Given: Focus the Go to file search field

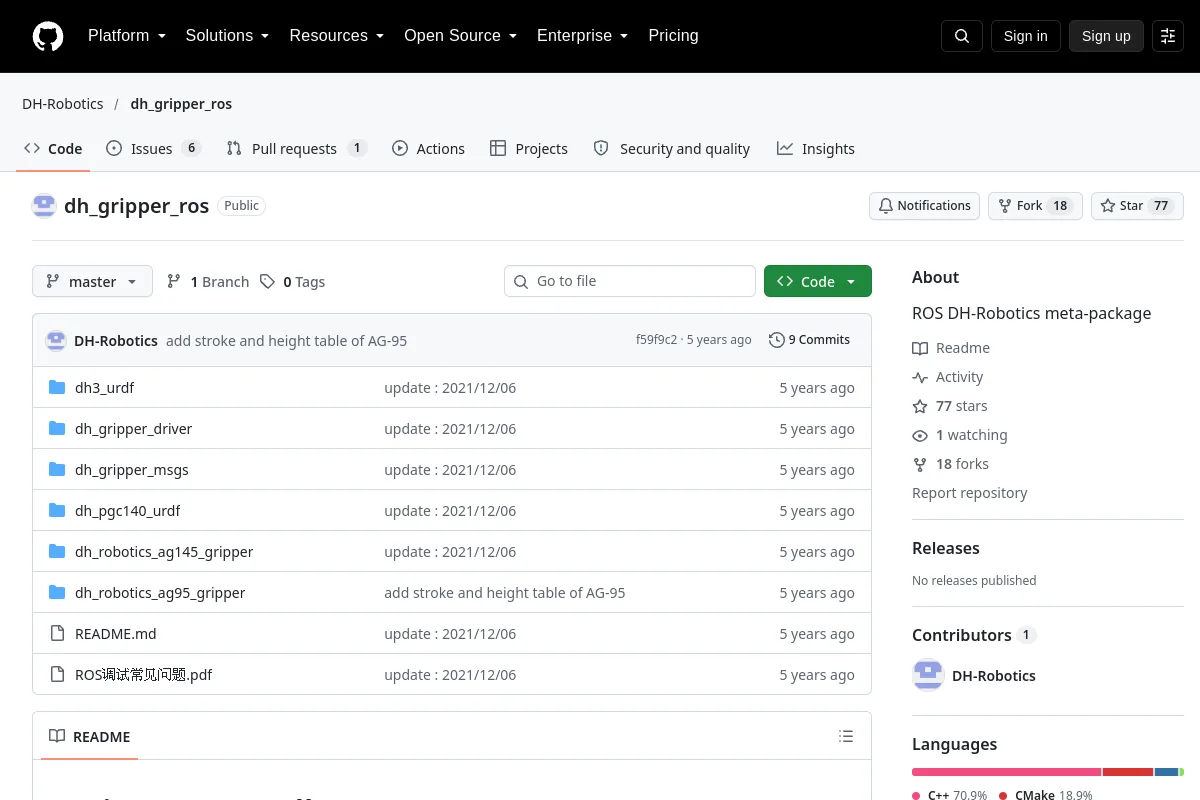Looking at the screenshot, I should pos(630,281).
